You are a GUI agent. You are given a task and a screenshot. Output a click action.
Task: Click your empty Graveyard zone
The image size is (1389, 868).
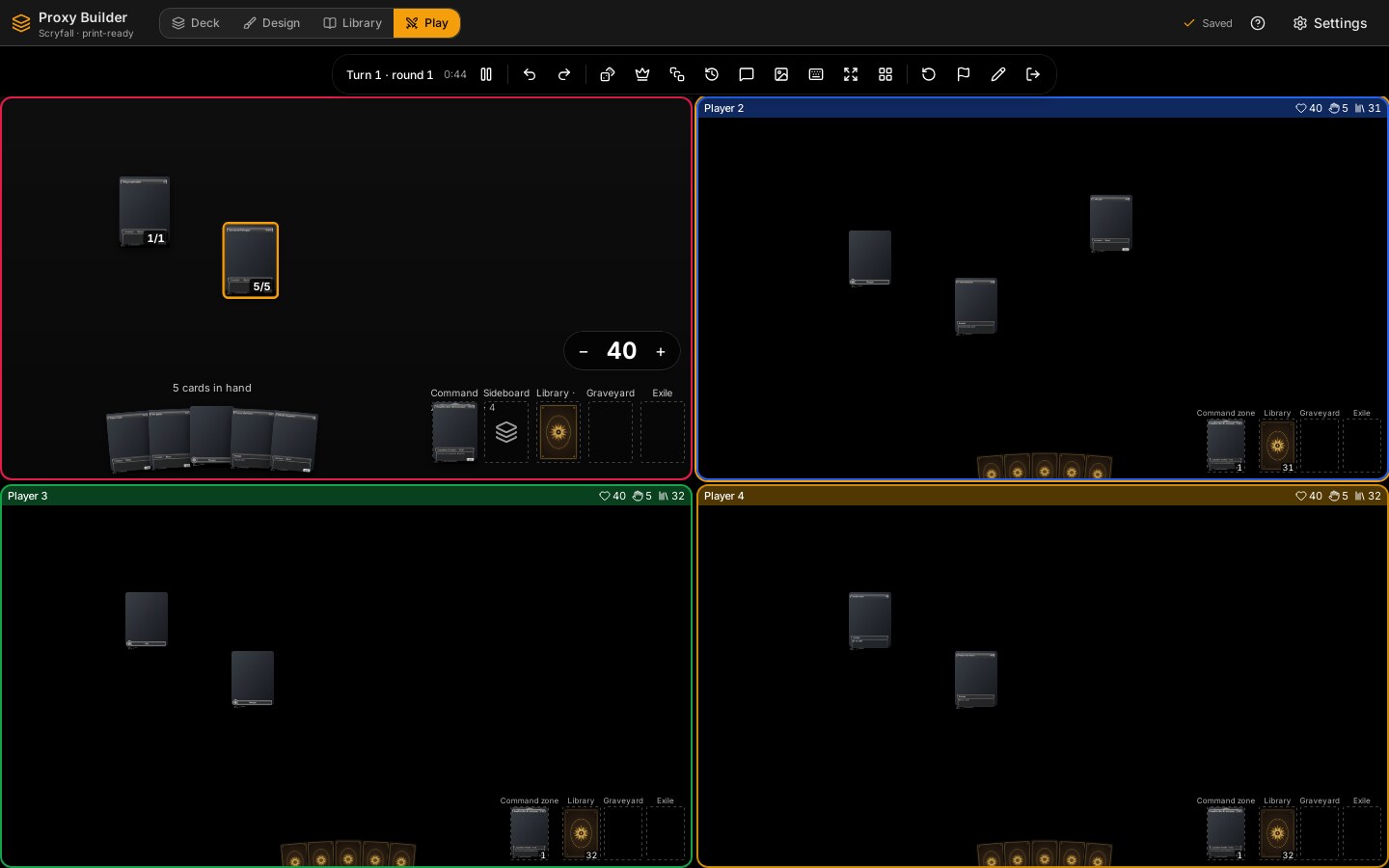click(611, 432)
